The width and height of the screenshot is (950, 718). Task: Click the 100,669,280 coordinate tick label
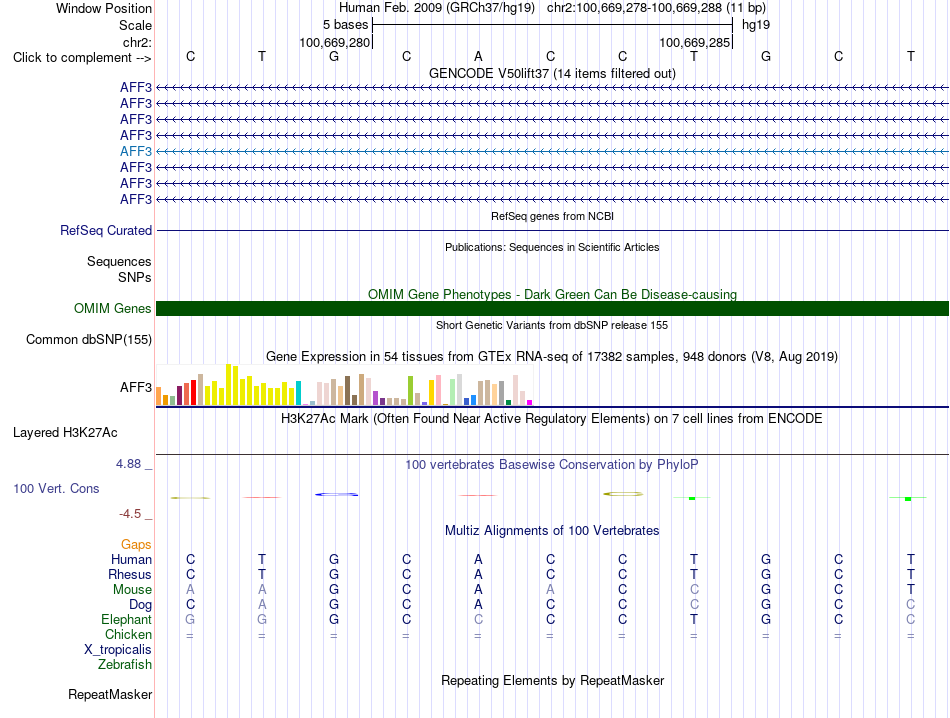pos(334,42)
